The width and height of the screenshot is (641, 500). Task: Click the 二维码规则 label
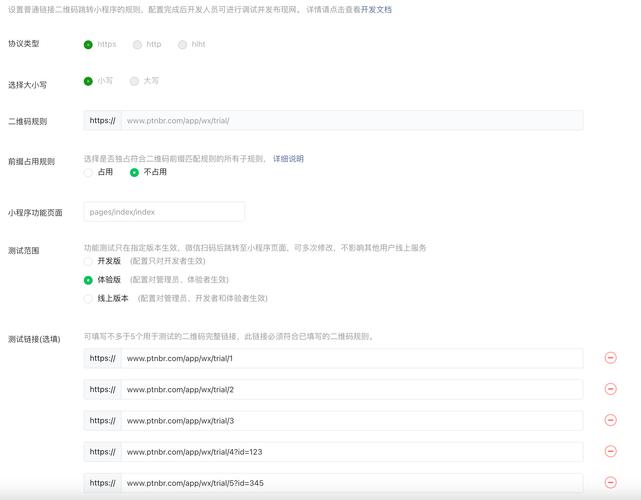click(x=27, y=121)
